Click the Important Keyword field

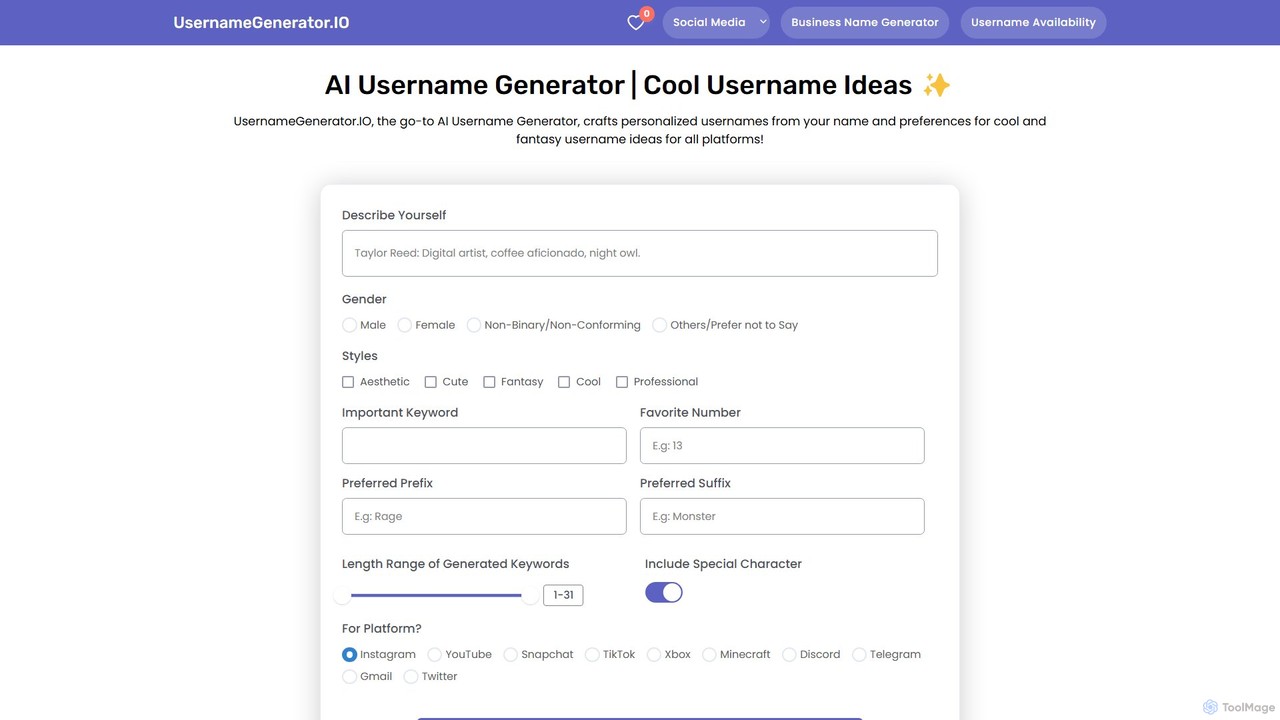tap(484, 446)
